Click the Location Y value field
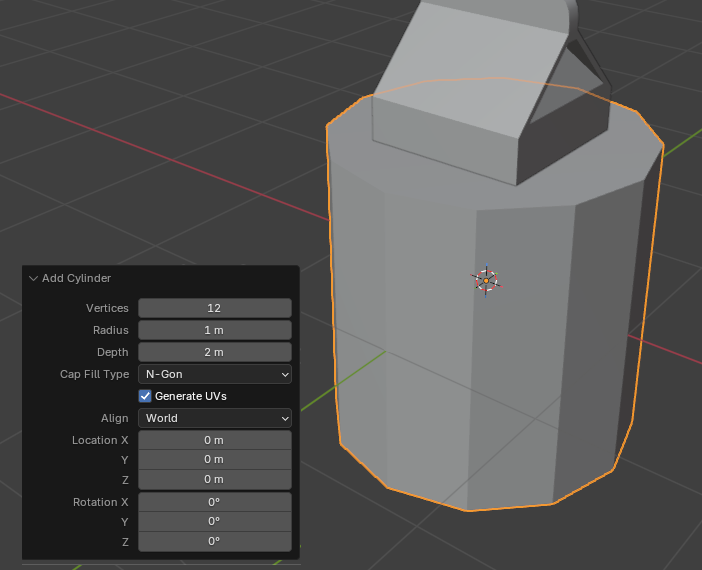702x570 pixels. point(214,459)
